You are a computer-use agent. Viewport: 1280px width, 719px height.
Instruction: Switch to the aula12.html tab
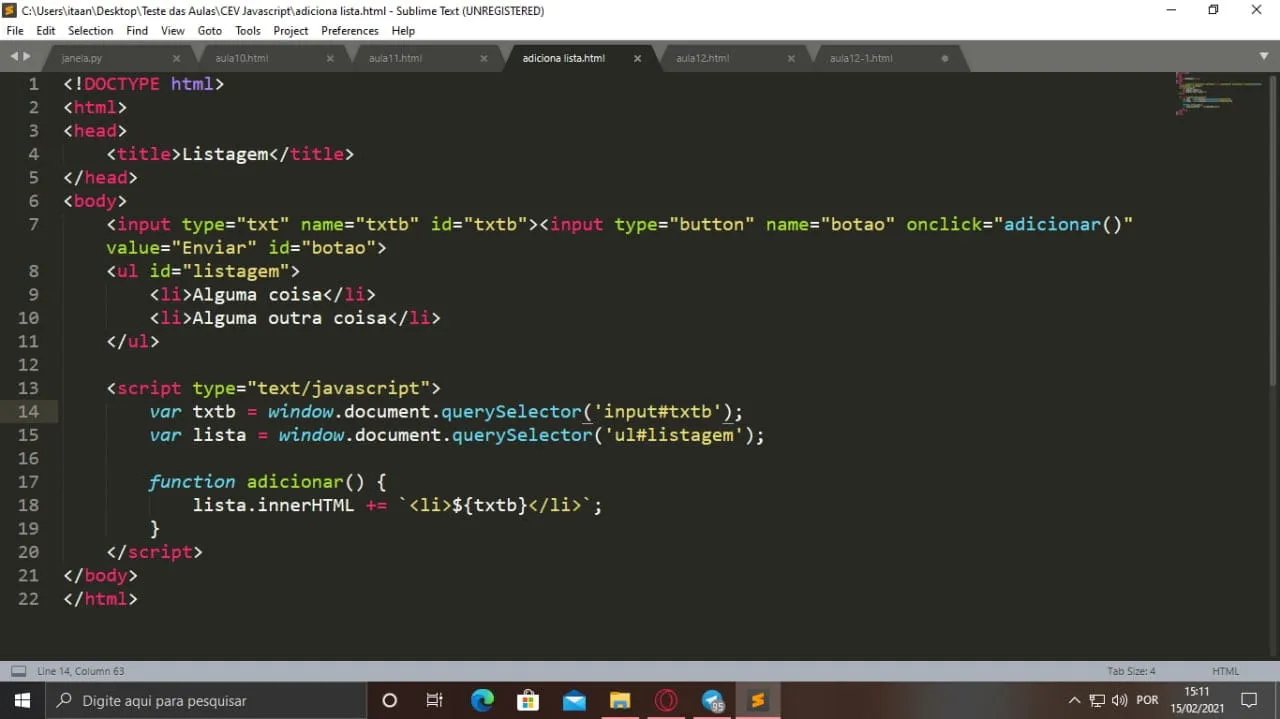(x=702, y=58)
